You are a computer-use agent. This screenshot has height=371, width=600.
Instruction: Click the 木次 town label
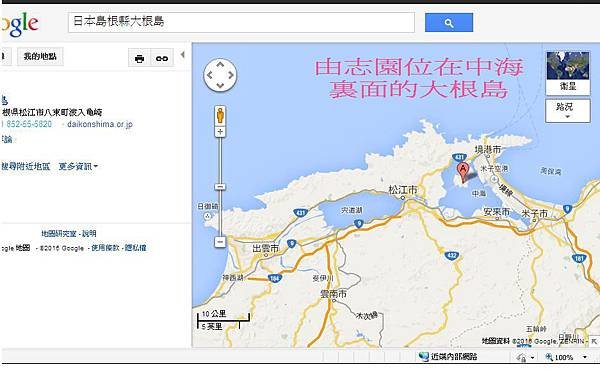click(367, 316)
